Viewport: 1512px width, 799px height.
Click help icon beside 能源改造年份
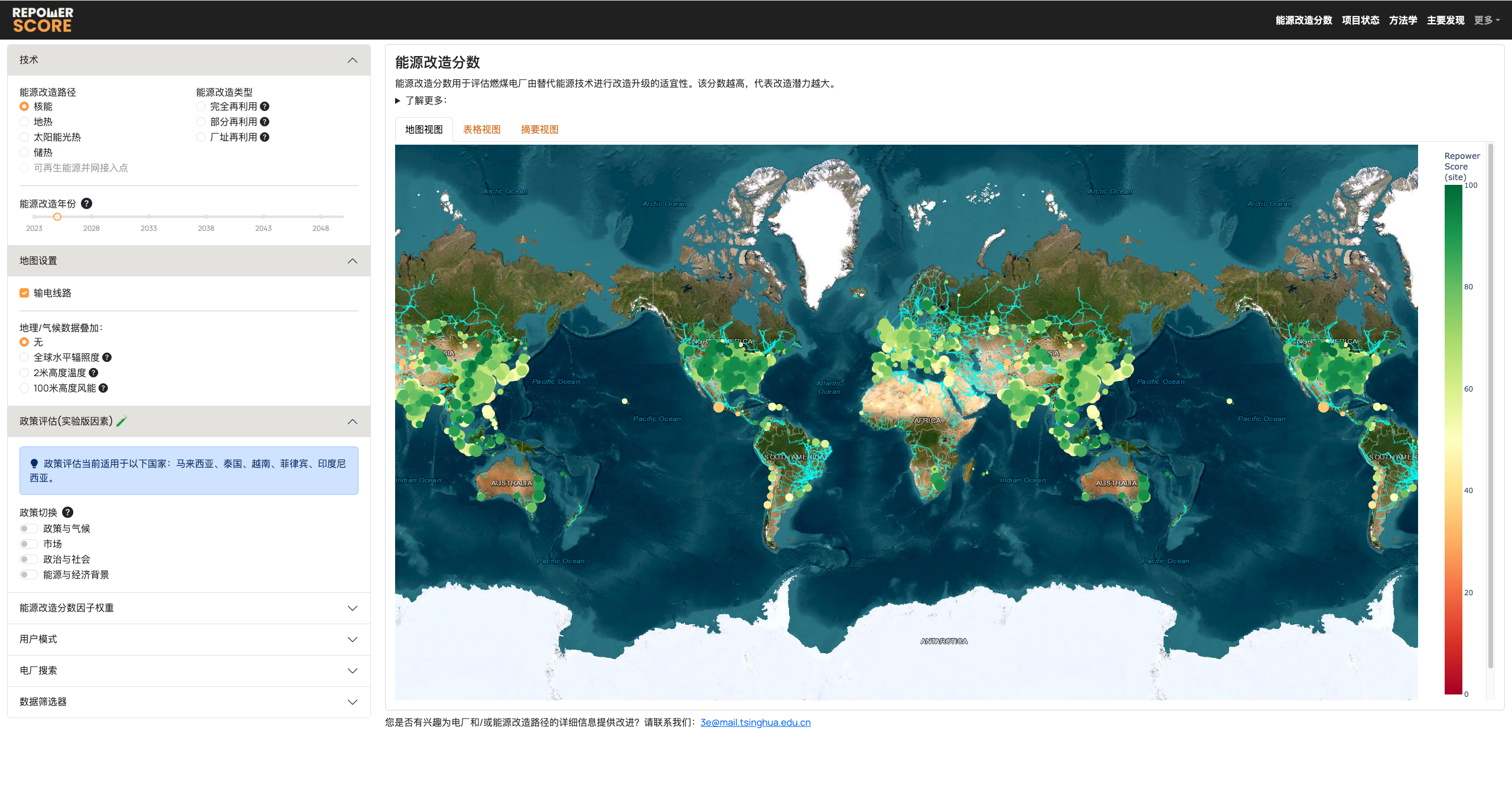click(86, 204)
